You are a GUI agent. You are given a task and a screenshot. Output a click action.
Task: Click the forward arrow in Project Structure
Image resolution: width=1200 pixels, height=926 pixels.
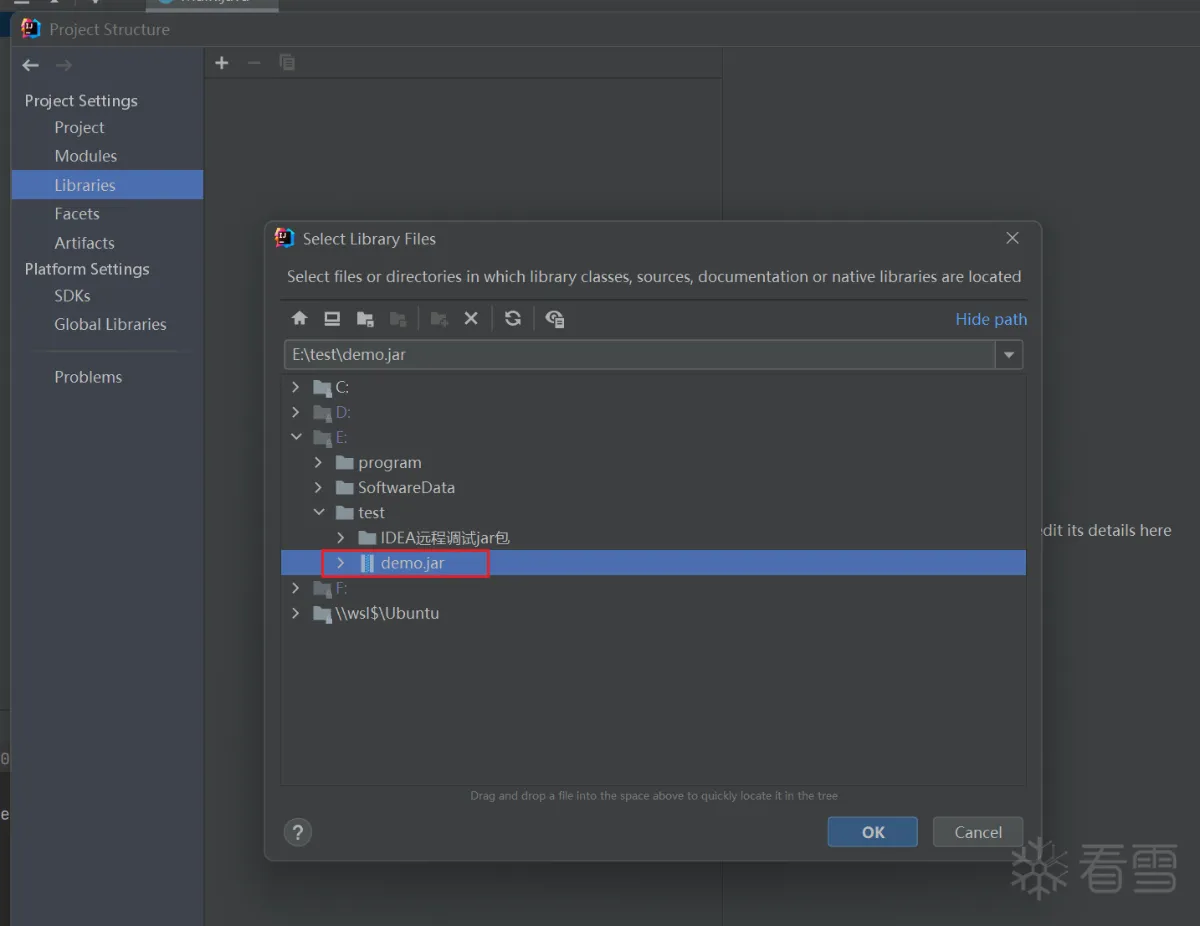64,65
